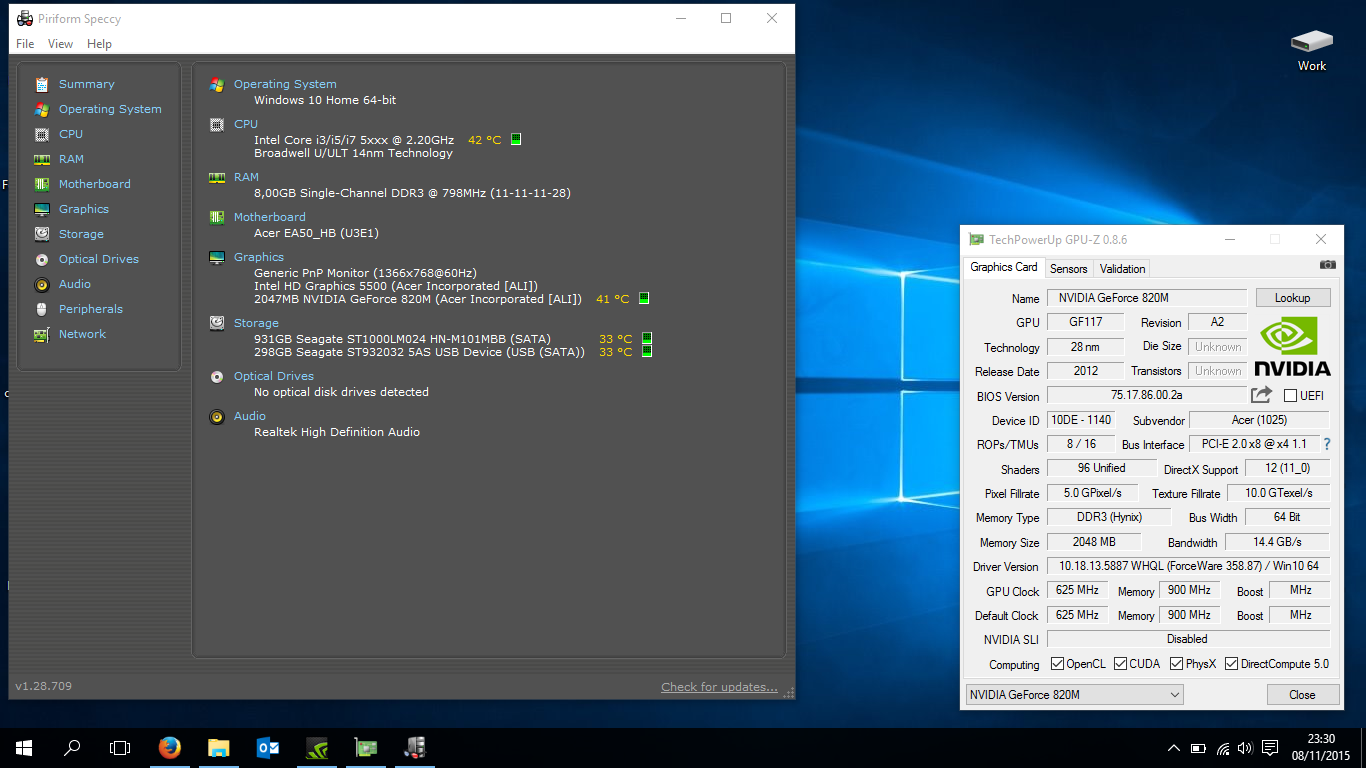Click the text "Acer EA50_HB (U3E1)"
Screen dimensions: 1366x768
pos(316,233)
